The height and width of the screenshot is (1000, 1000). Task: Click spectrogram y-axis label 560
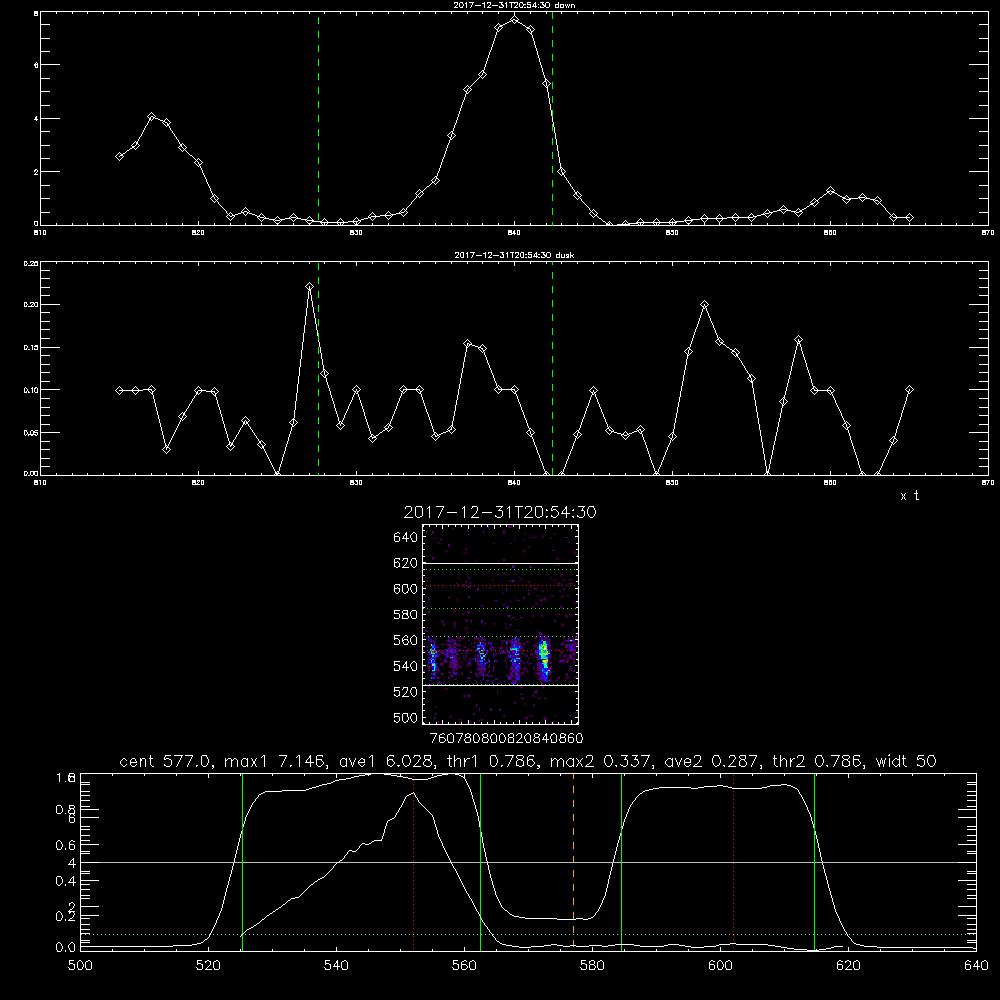406,640
